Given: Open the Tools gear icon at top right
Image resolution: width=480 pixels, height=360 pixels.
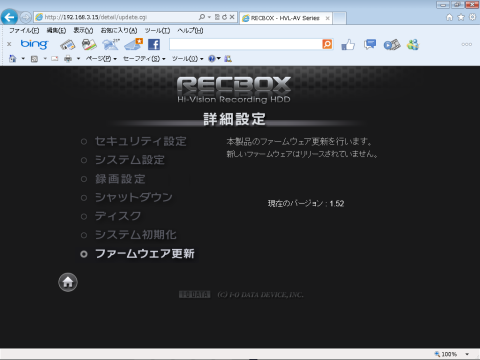Looking at the screenshot, I should click(472, 17).
